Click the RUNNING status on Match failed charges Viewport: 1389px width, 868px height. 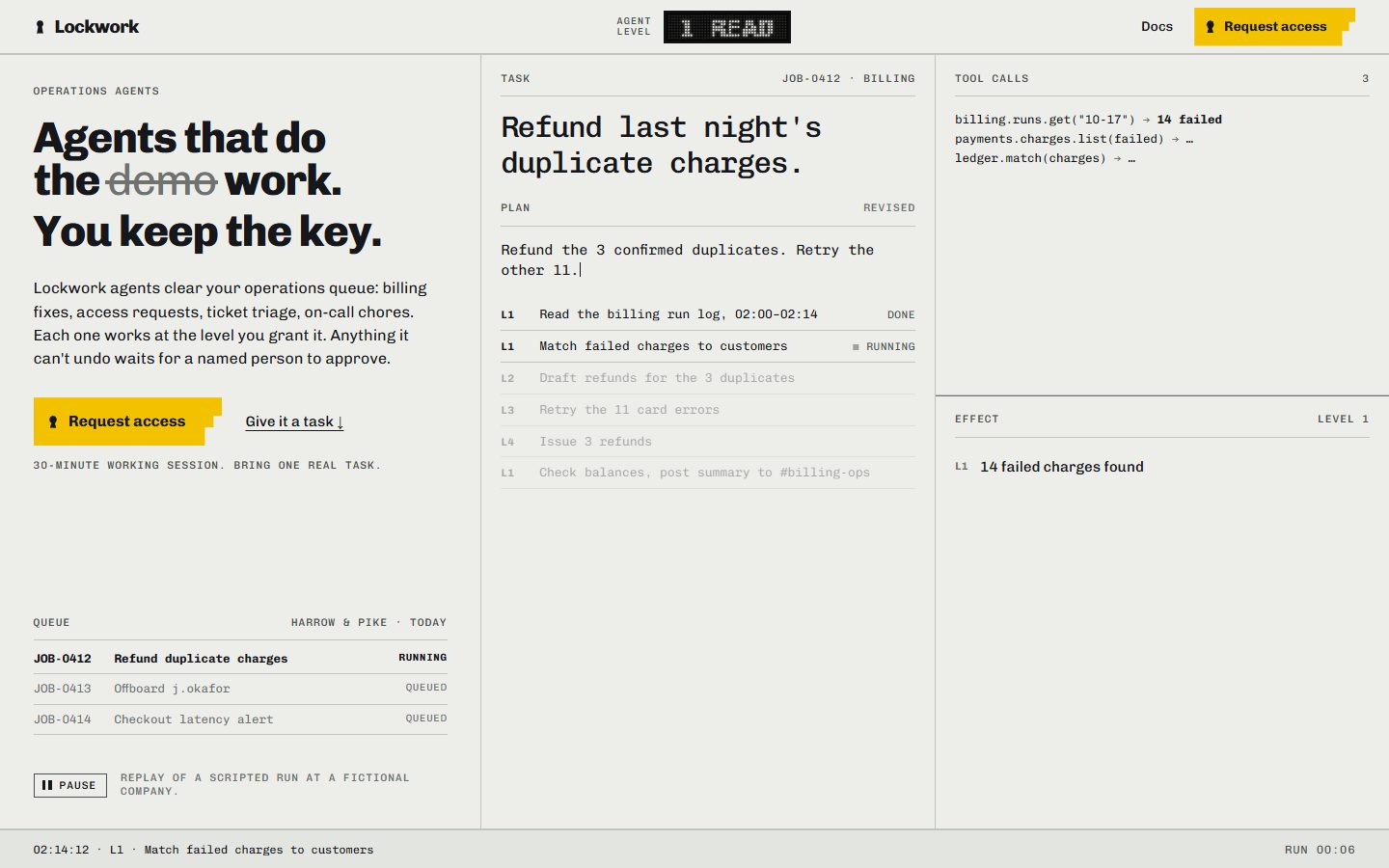click(x=884, y=346)
